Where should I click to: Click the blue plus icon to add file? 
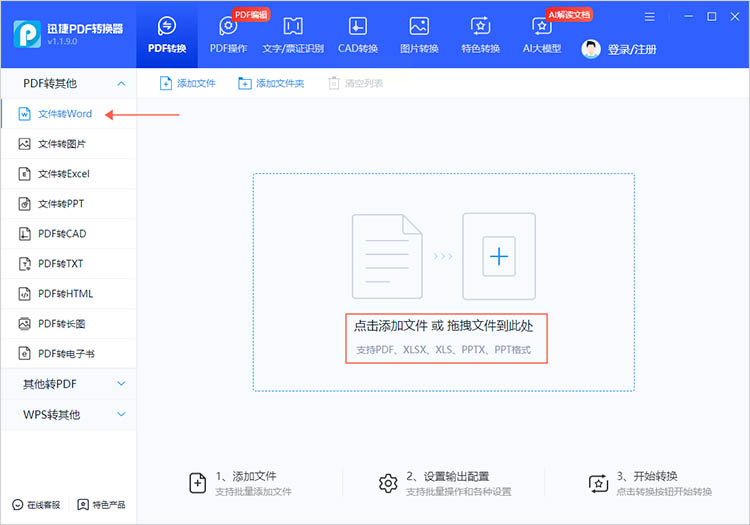pyautogui.click(x=499, y=256)
